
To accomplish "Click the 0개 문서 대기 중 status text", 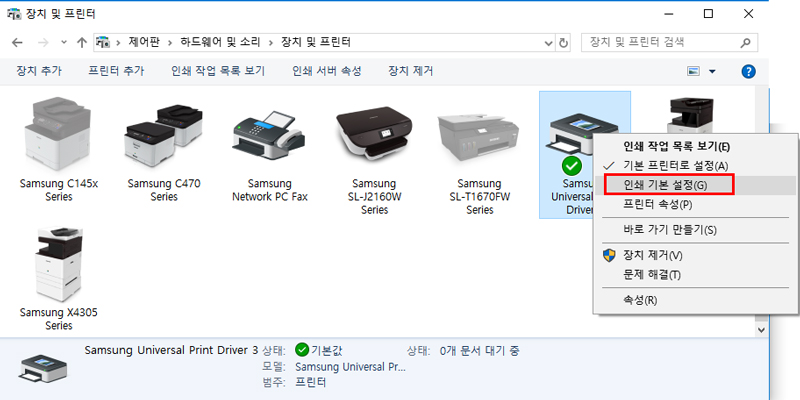I will 480,351.
